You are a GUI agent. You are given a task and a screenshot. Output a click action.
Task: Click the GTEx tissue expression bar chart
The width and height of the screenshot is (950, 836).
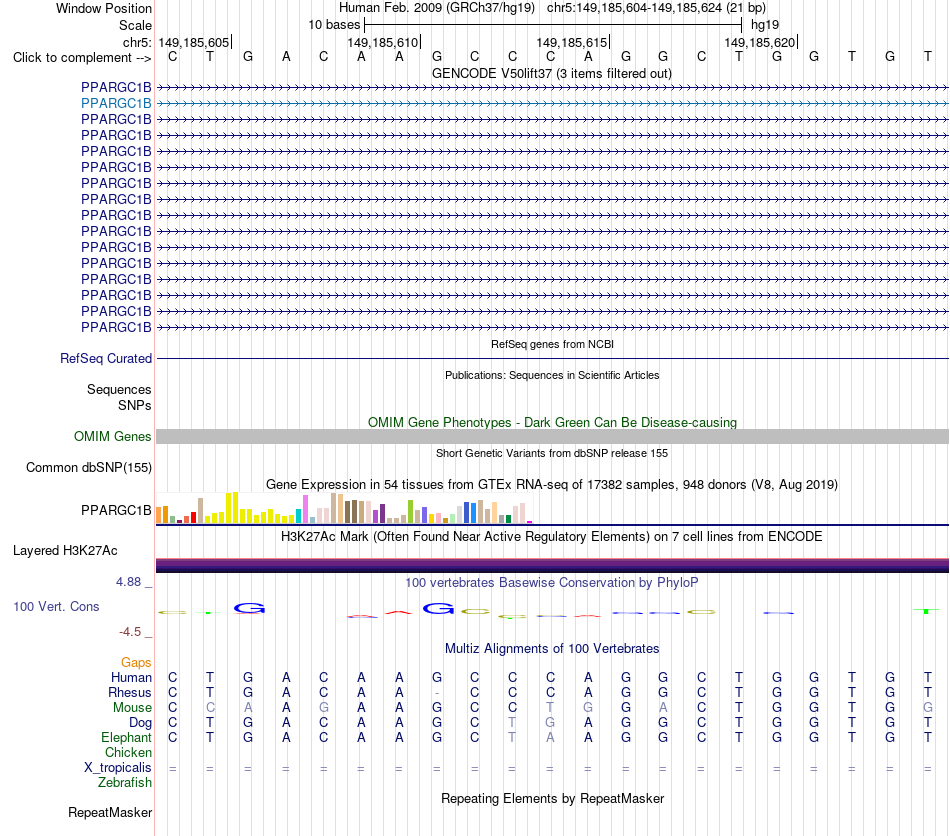(344, 508)
